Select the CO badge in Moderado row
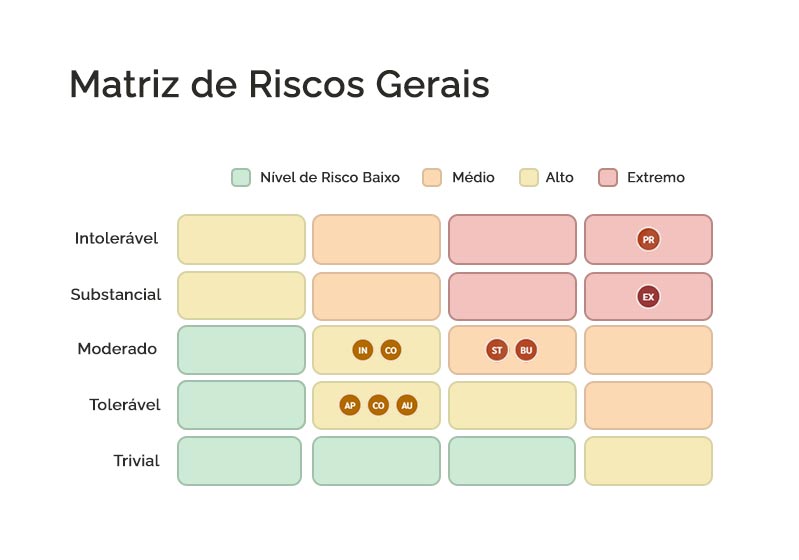The image size is (799, 560). coord(390,350)
